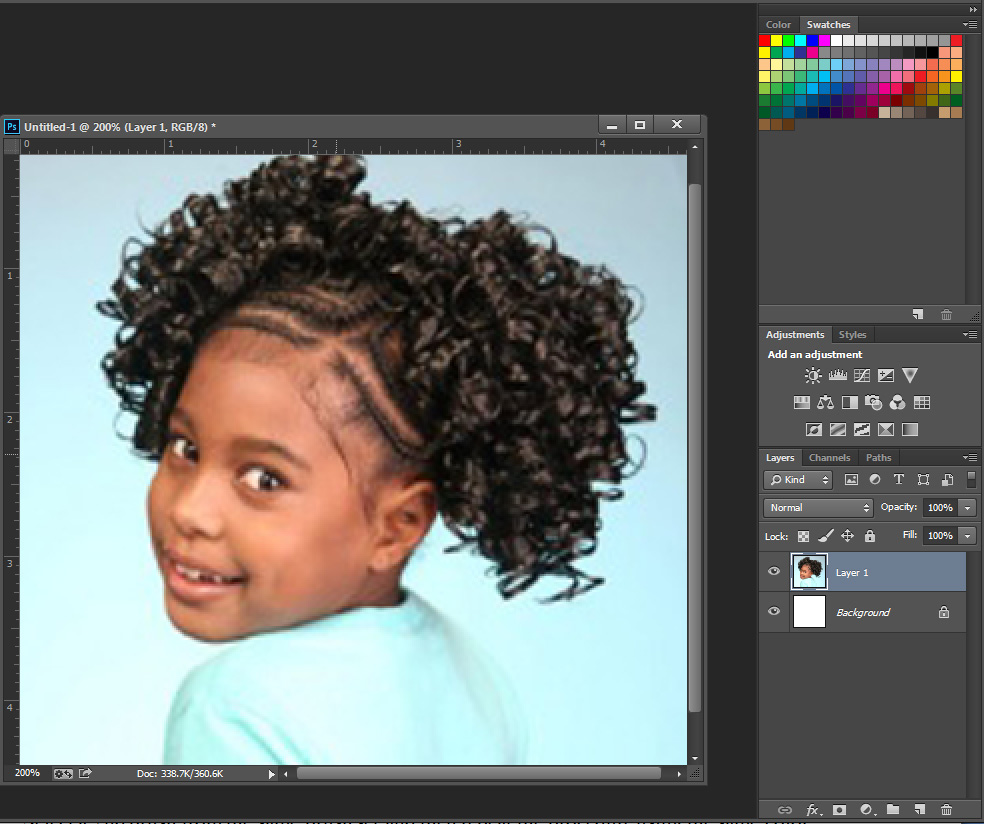
Task: Select the Background layer row
Action: click(x=862, y=612)
